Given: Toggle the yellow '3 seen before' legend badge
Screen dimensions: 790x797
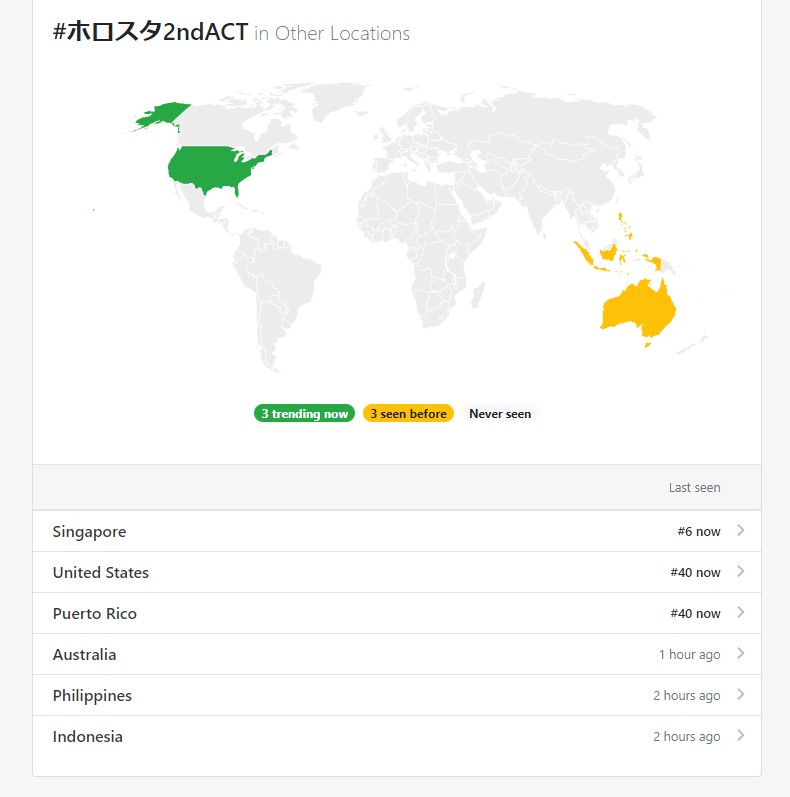Looking at the screenshot, I should tap(408, 414).
